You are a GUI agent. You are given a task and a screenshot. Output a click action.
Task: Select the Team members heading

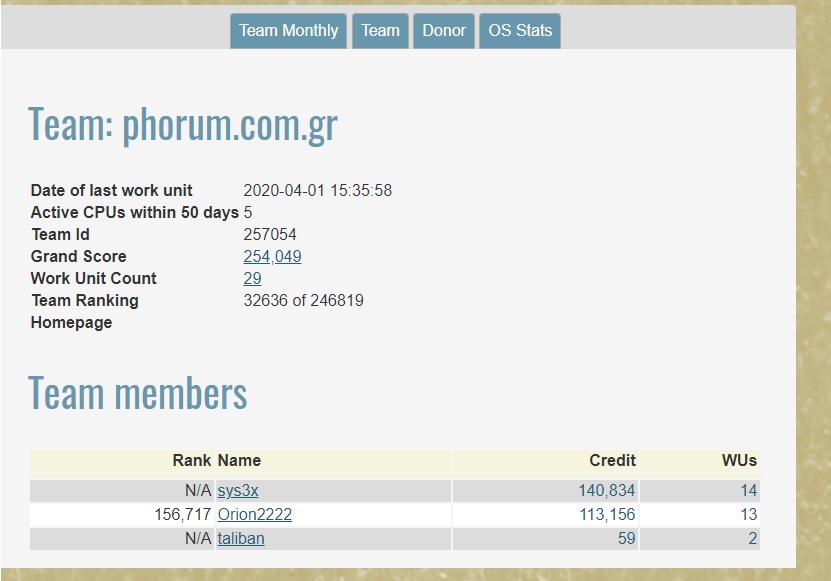(138, 393)
